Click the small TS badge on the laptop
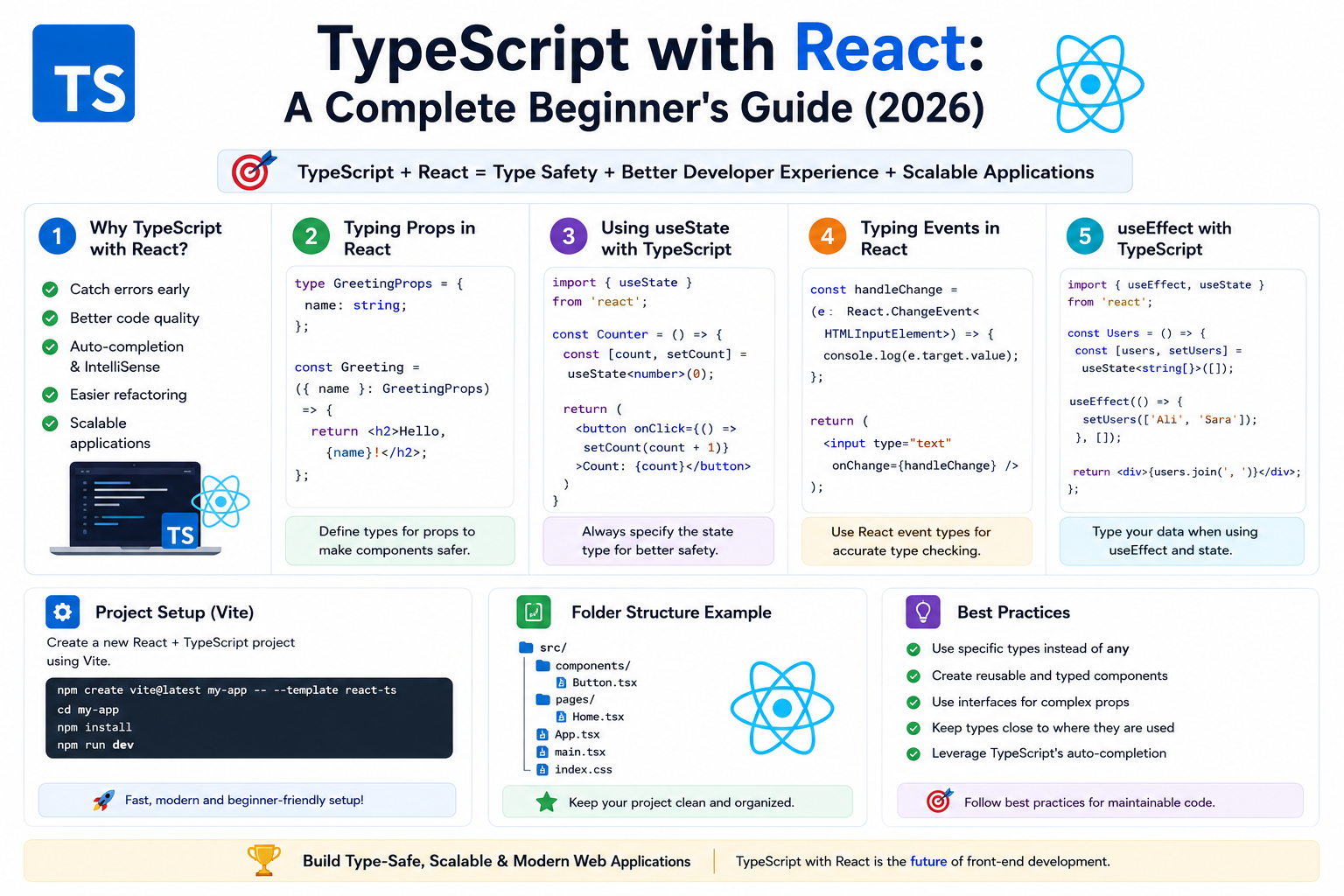 180,533
